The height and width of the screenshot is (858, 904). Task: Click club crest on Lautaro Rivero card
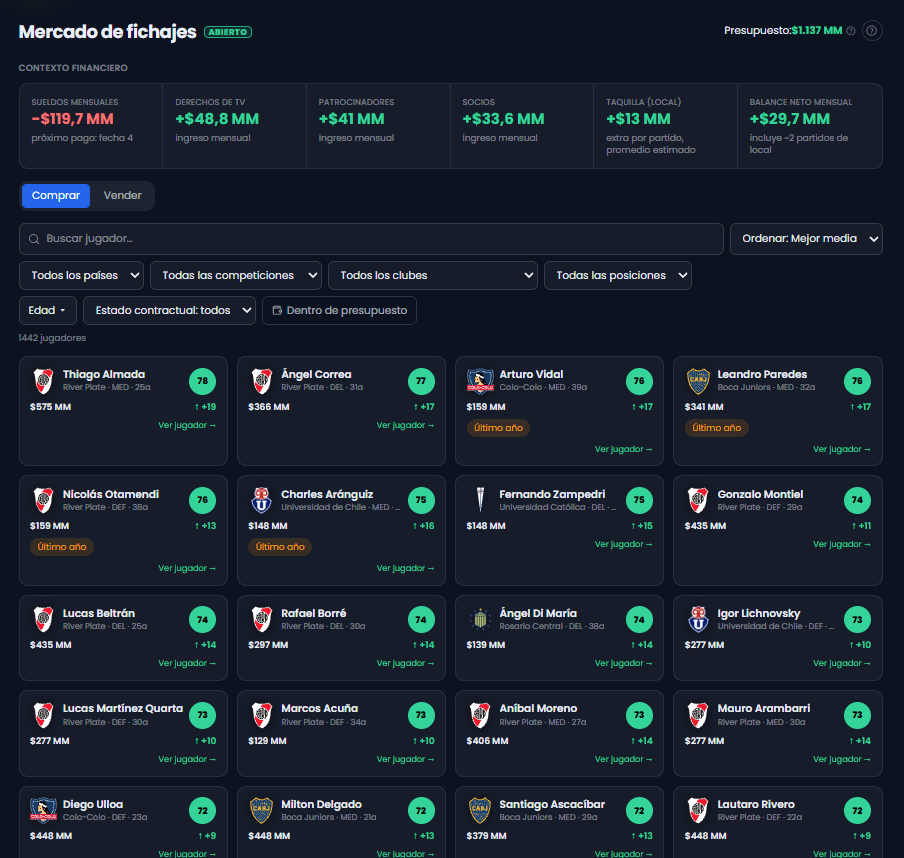[698, 810]
